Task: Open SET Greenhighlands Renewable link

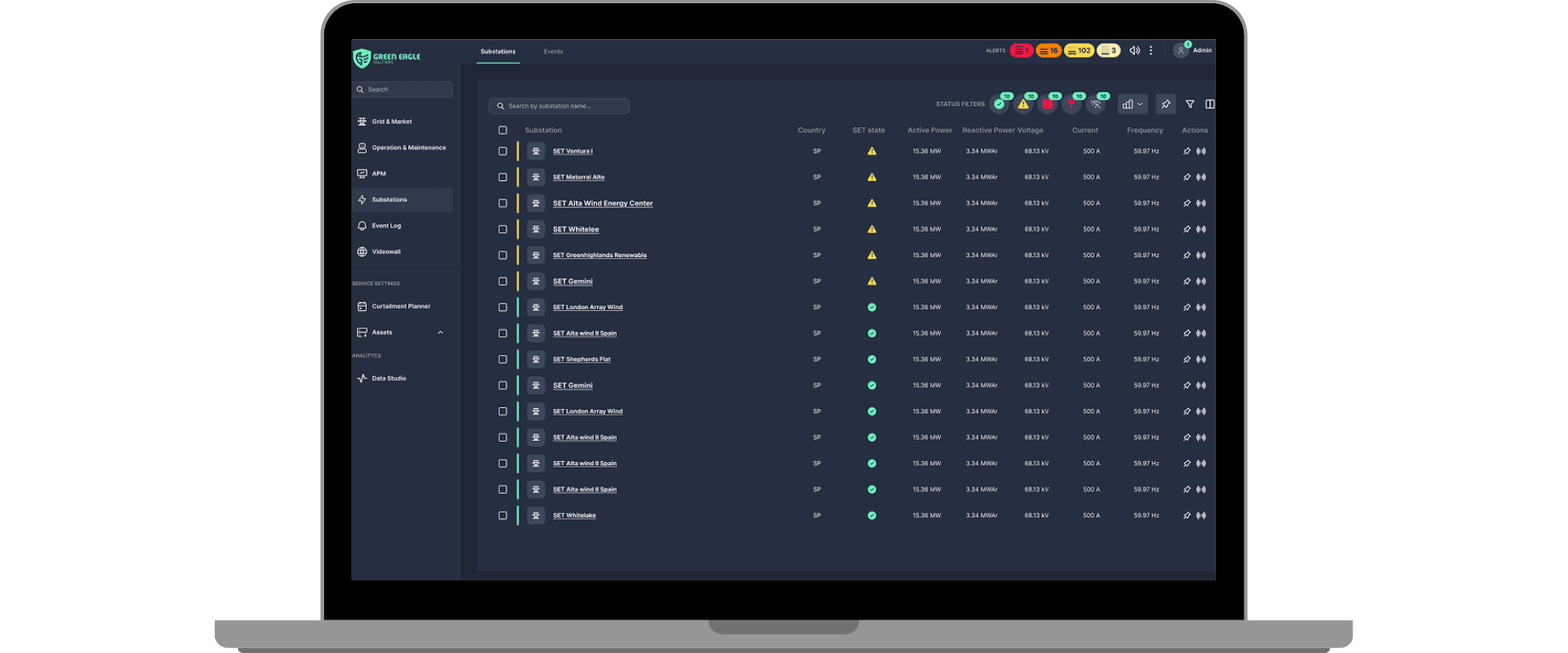Action: [x=599, y=255]
